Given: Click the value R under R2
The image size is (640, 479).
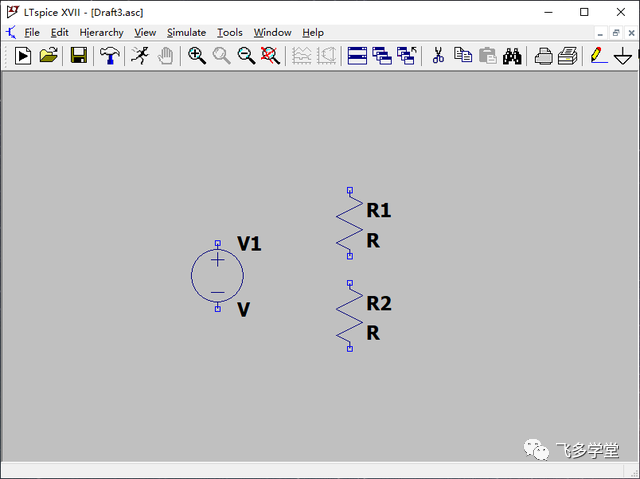Looking at the screenshot, I should (x=373, y=333).
